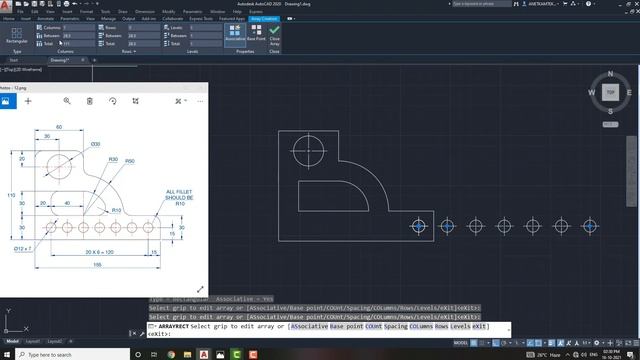Click the Photos app expand fullscreen arrow
Image resolution: width=640 pixels, height=360 pixels.
point(200,289)
